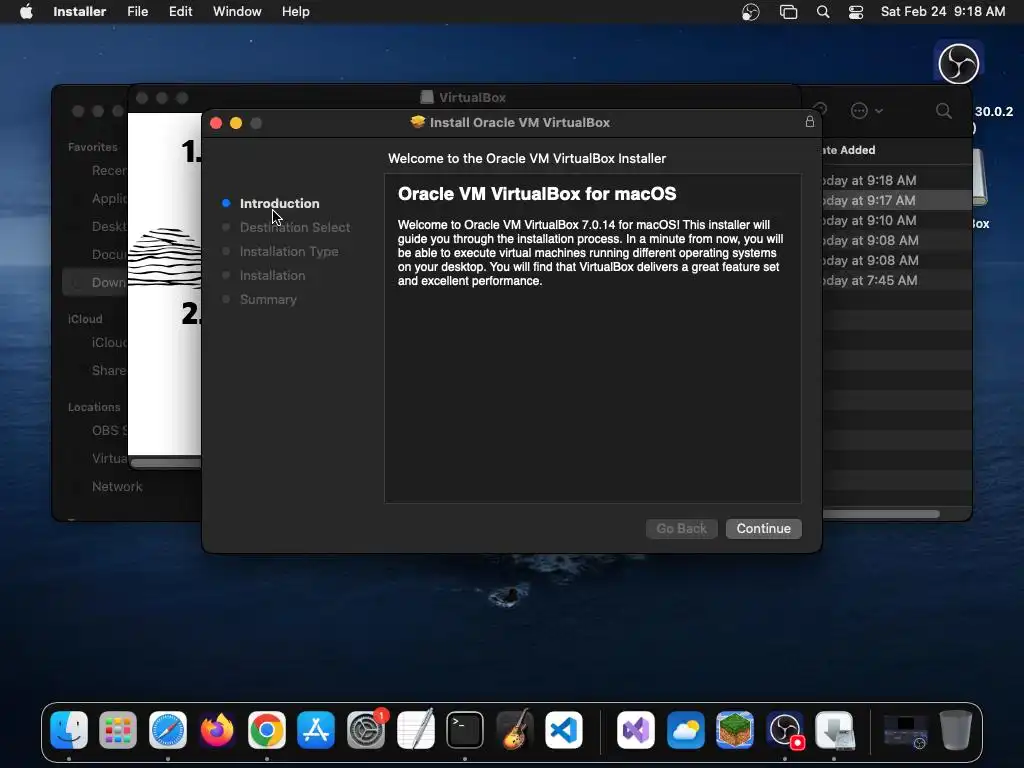Launch Visual Studio Code from the Dock
1024x768 pixels.
pos(564,730)
